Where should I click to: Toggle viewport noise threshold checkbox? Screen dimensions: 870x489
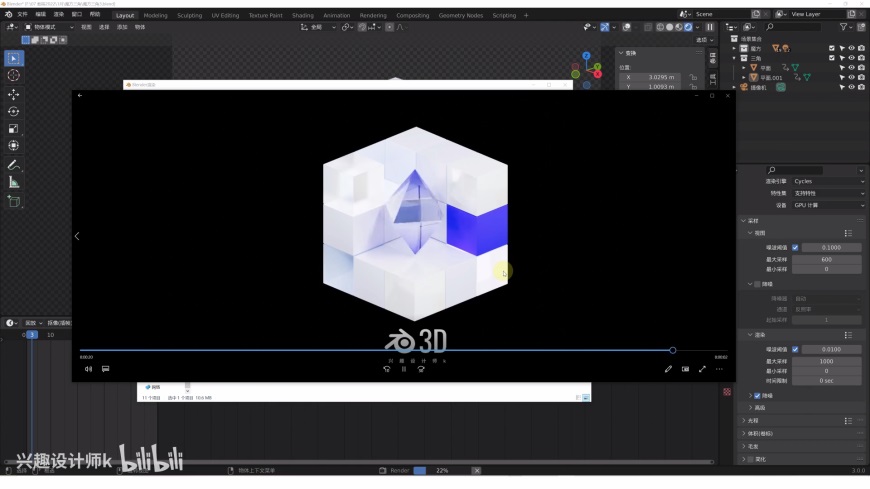coord(795,248)
